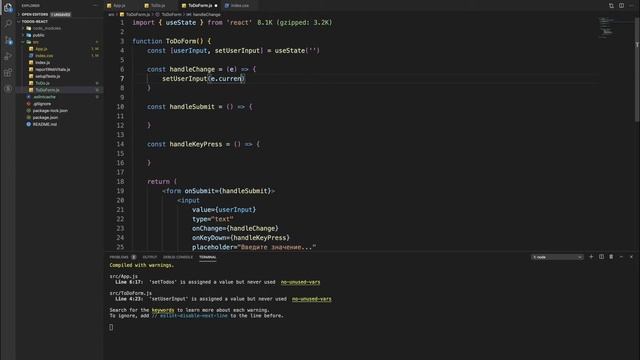Open the Search view in activity bar
This screenshot has height=360, width=640.
pos(8,24)
